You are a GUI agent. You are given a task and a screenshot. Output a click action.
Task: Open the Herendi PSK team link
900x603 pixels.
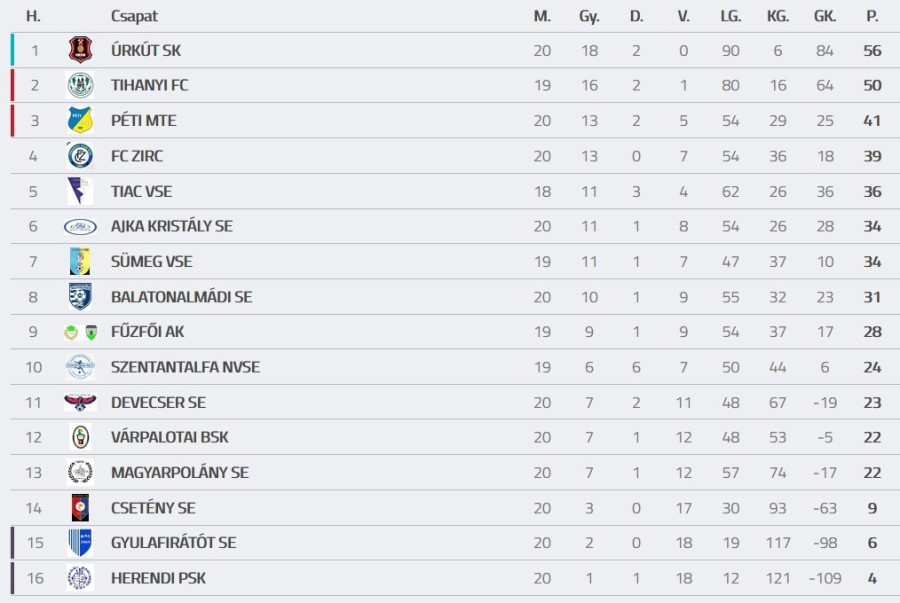tap(158, 578)
